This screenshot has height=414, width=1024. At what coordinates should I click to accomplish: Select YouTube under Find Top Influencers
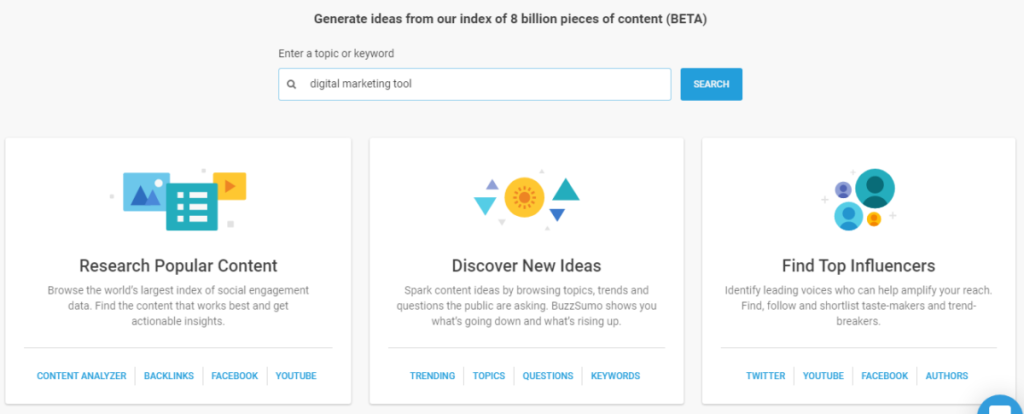[x=823, y=376]
